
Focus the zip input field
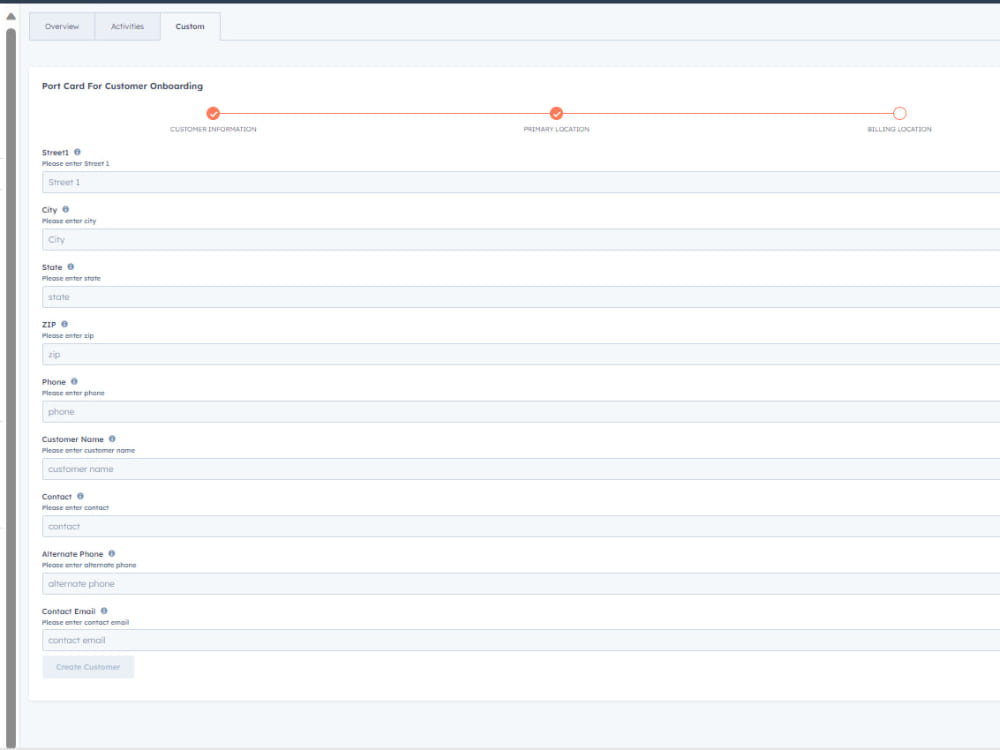pos(521,355)
